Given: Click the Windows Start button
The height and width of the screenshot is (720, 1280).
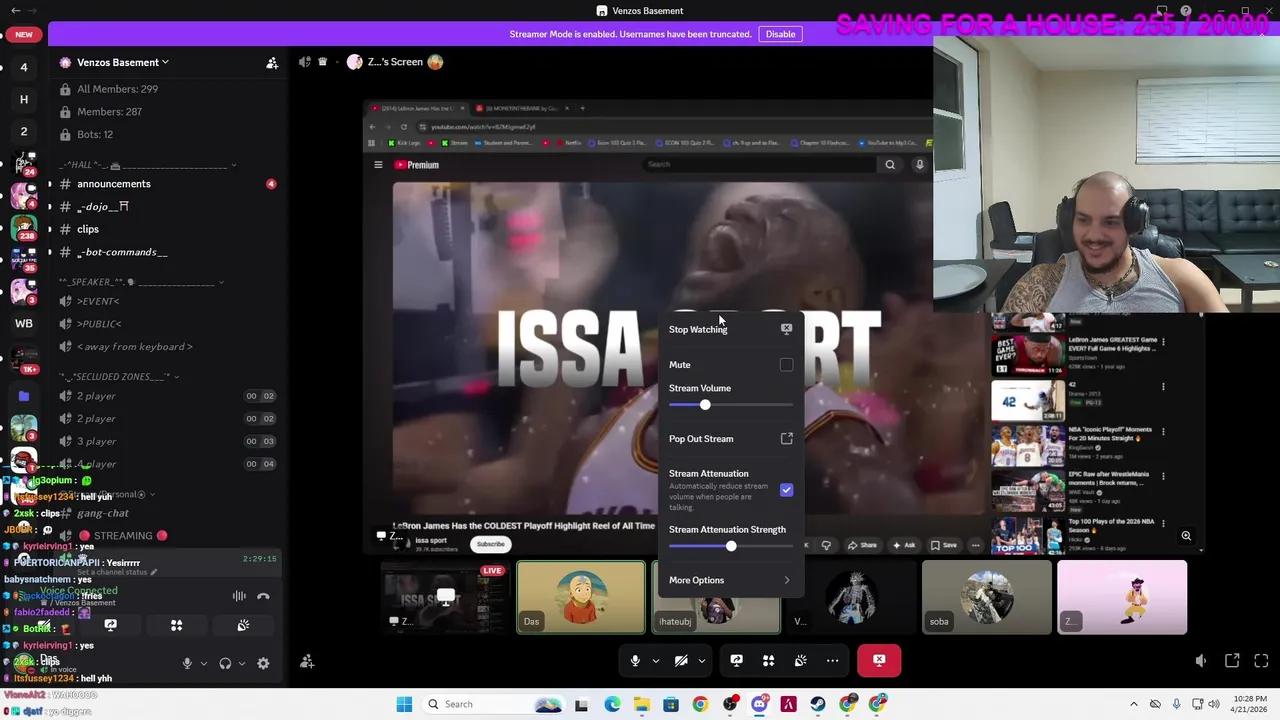Looking at the screenshot, I should (404, 704).
